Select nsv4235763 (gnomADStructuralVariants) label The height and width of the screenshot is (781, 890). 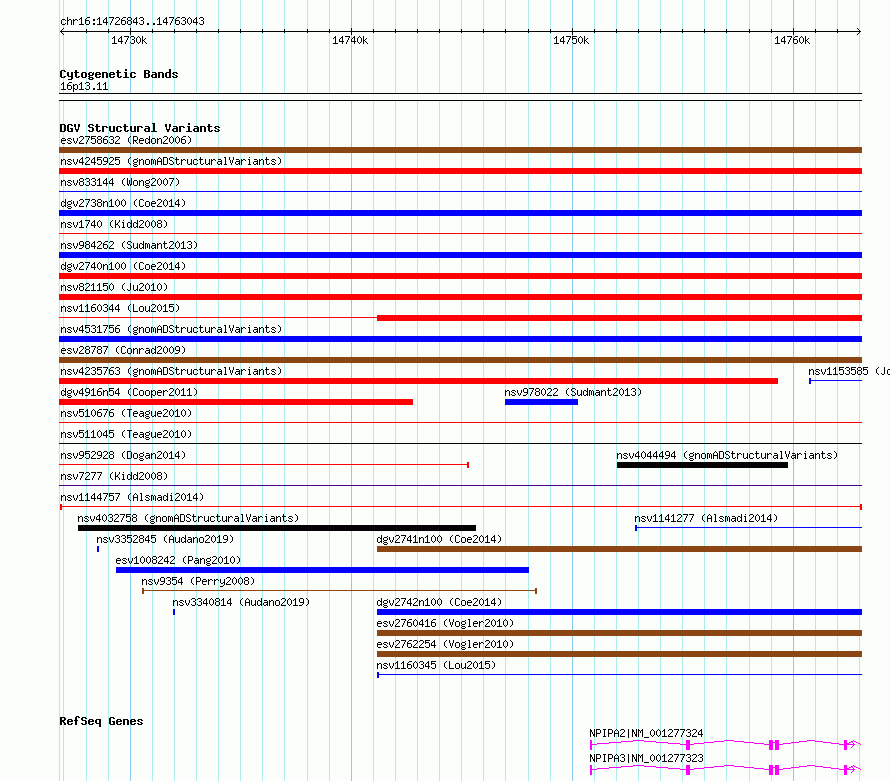tap(171, 371)
